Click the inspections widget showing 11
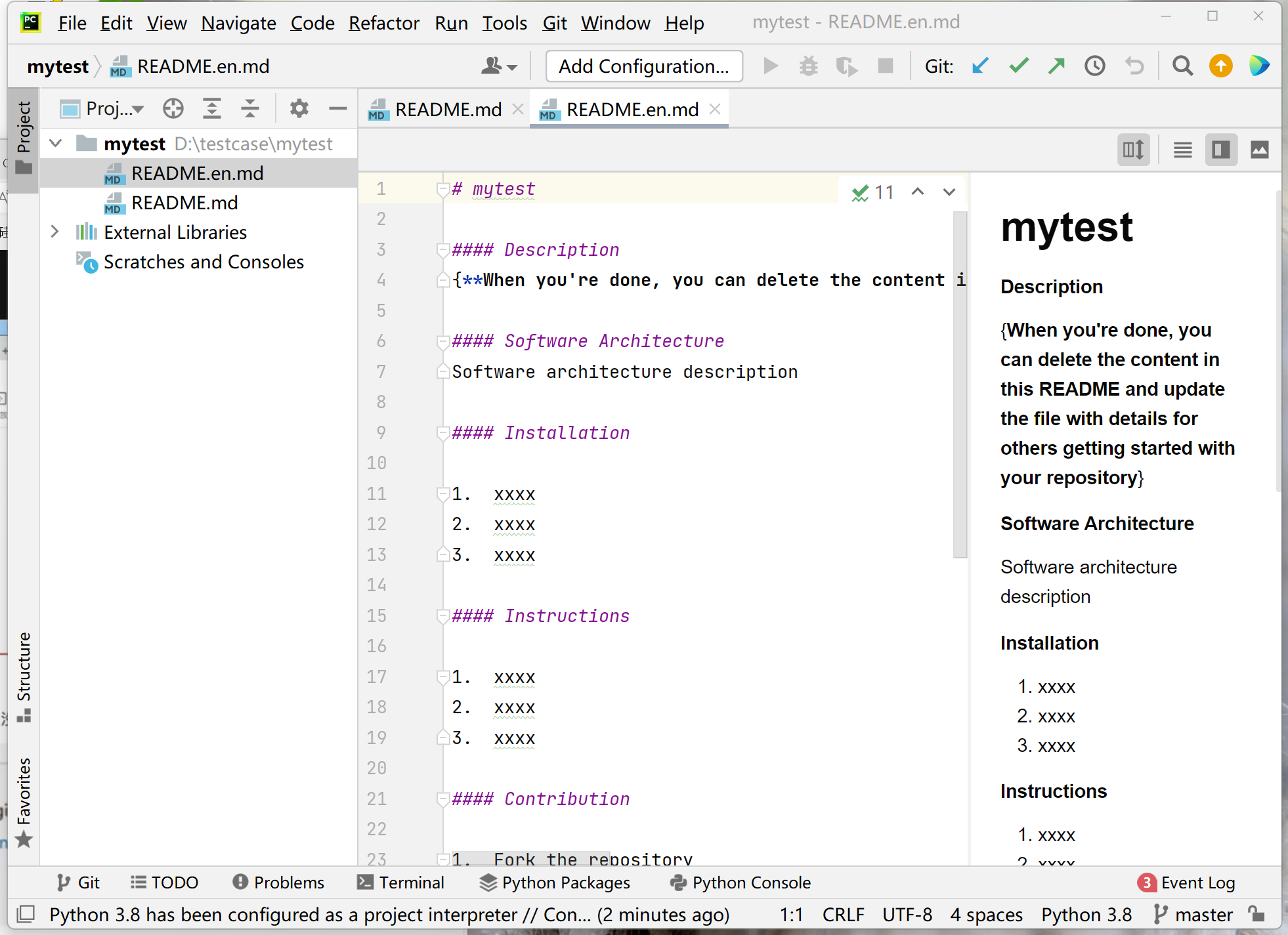The width and height of the screenshot is (1288, 935). point(873,192)
